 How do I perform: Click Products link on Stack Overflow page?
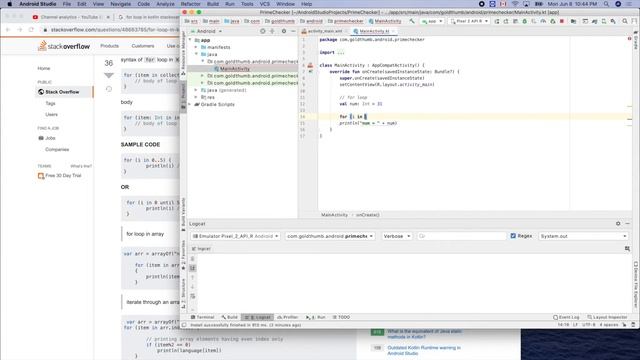click(109, 46)
